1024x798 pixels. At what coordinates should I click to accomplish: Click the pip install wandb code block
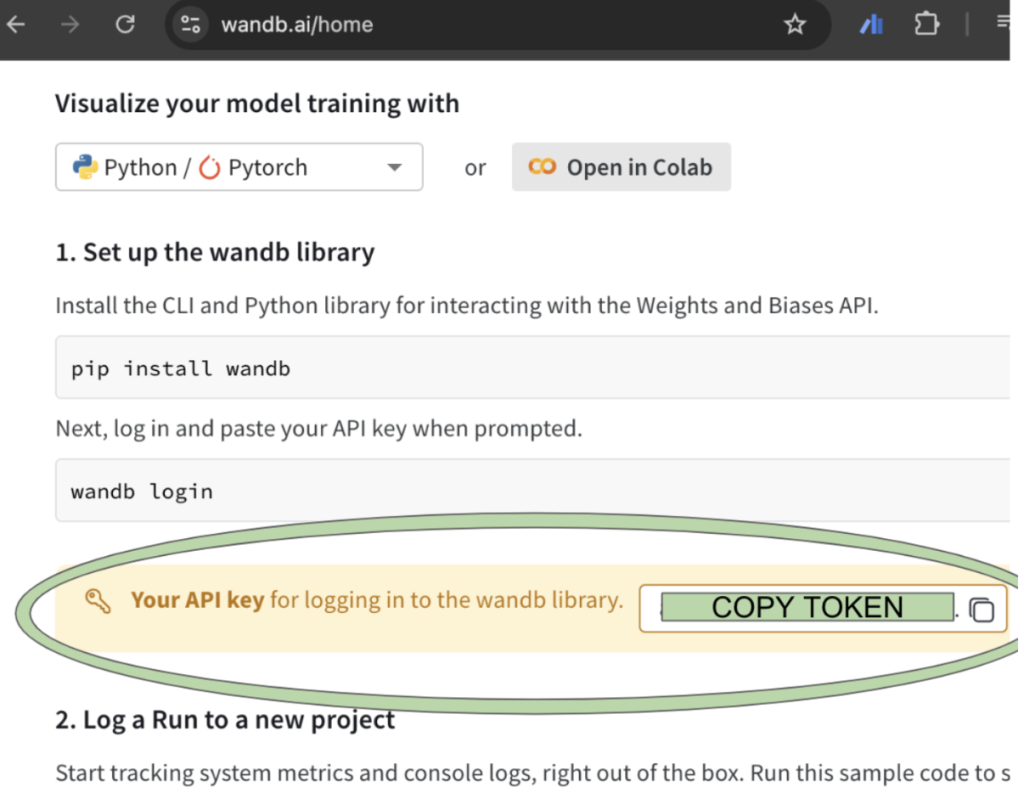coord(532,368)
